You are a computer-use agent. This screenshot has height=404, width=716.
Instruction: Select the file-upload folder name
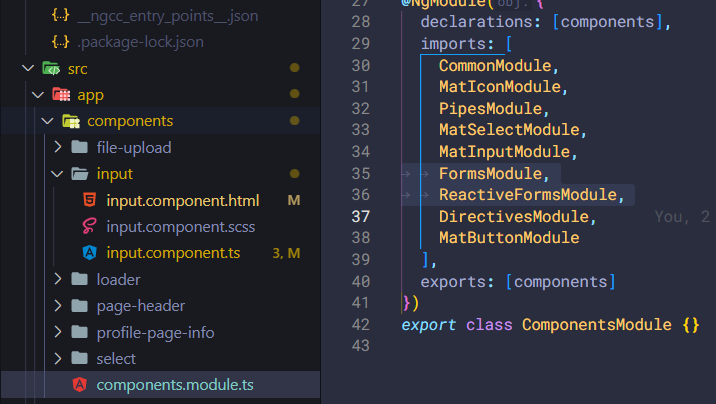point(134,148)
